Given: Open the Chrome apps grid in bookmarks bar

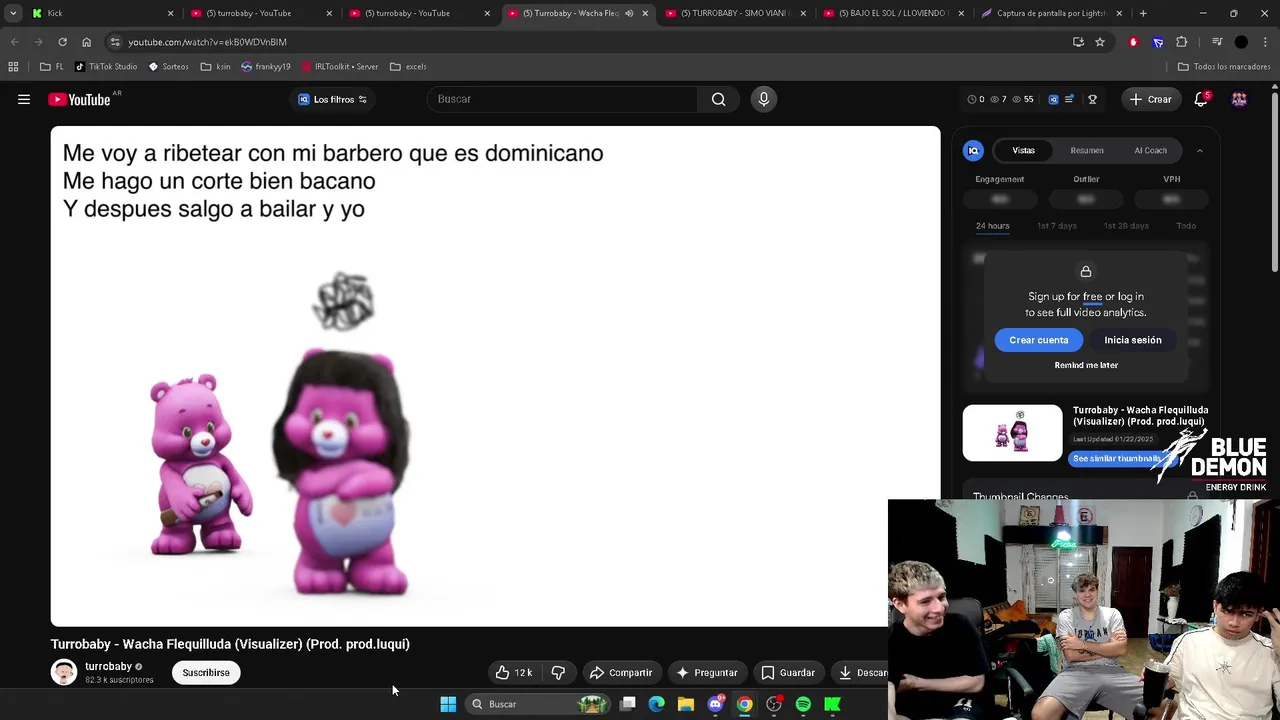Looking at the screenshot, I should (13, 66).
